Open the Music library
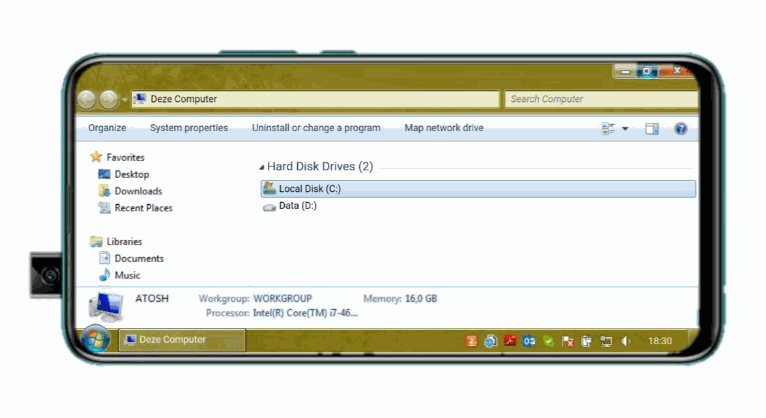Screen dimensions: 766x418 (x=127, y=275)
